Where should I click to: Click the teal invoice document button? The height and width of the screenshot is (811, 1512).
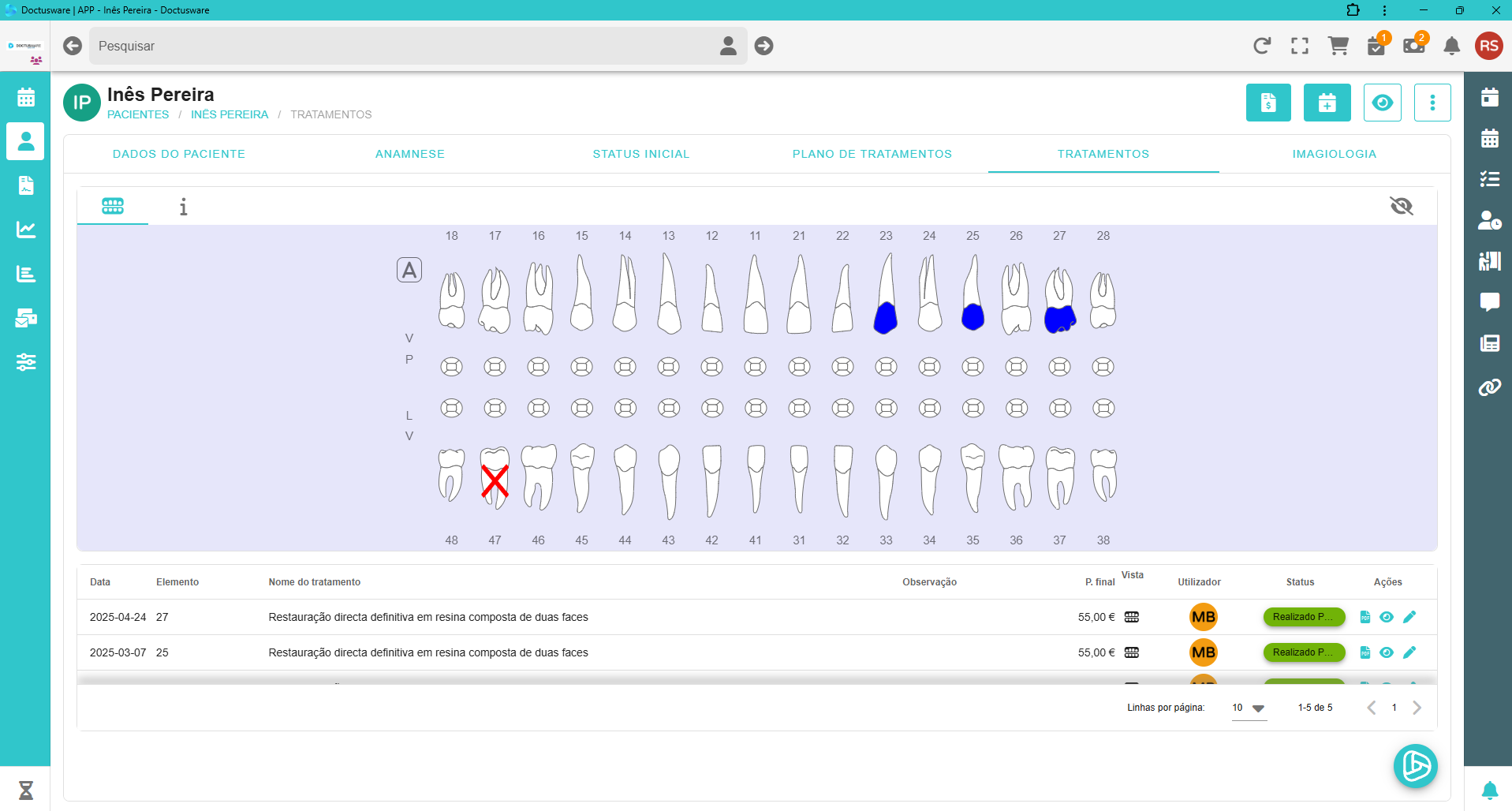1268,103
